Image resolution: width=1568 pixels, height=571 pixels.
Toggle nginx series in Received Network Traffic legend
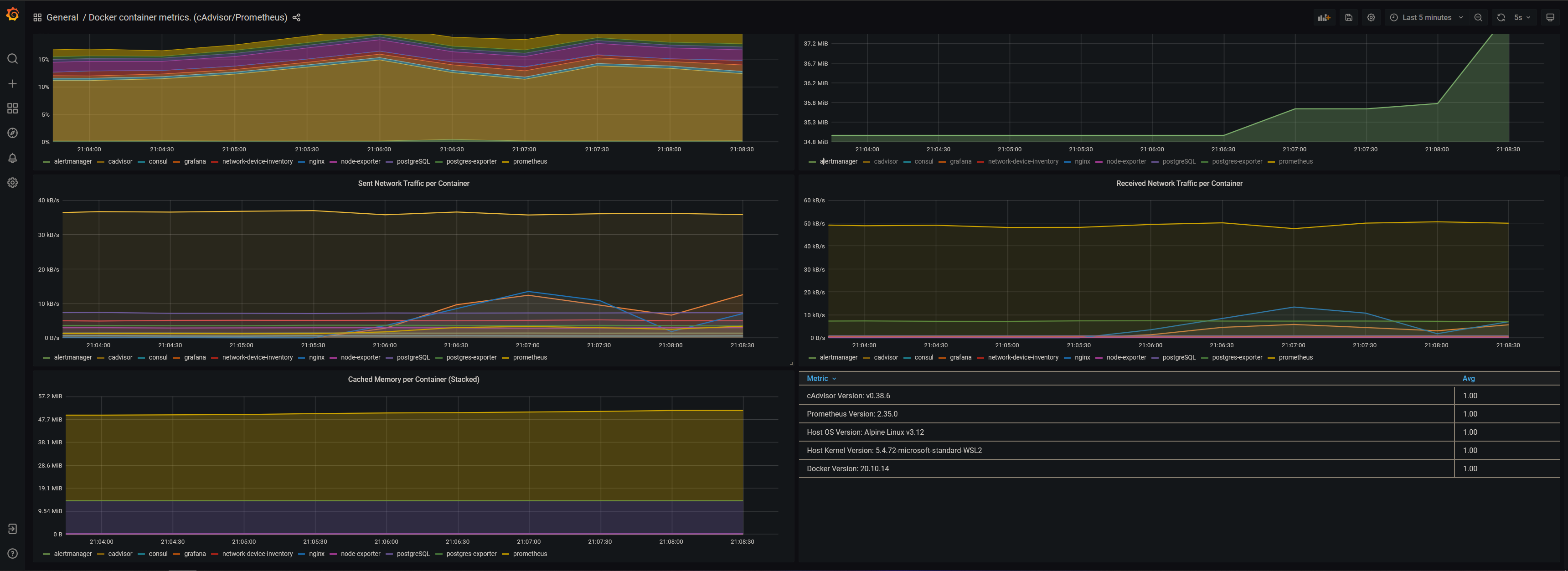click(x=1082, y=357)
